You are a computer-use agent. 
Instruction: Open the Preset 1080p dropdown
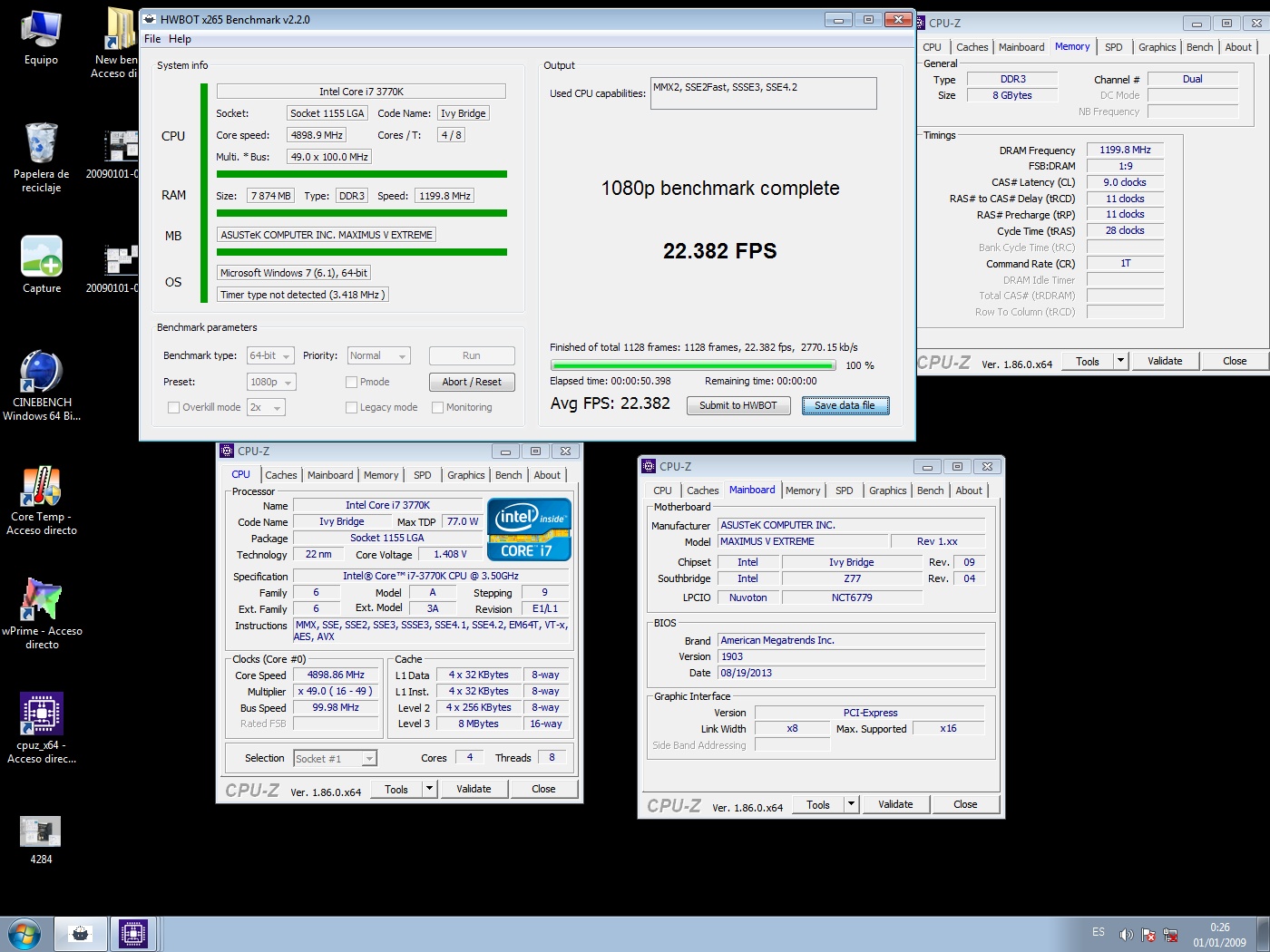(271, 383)
